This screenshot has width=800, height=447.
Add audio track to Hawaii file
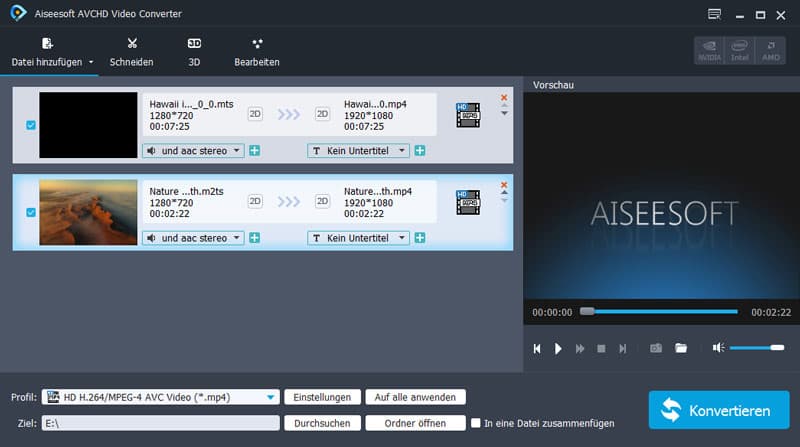[x=255, y=151]
